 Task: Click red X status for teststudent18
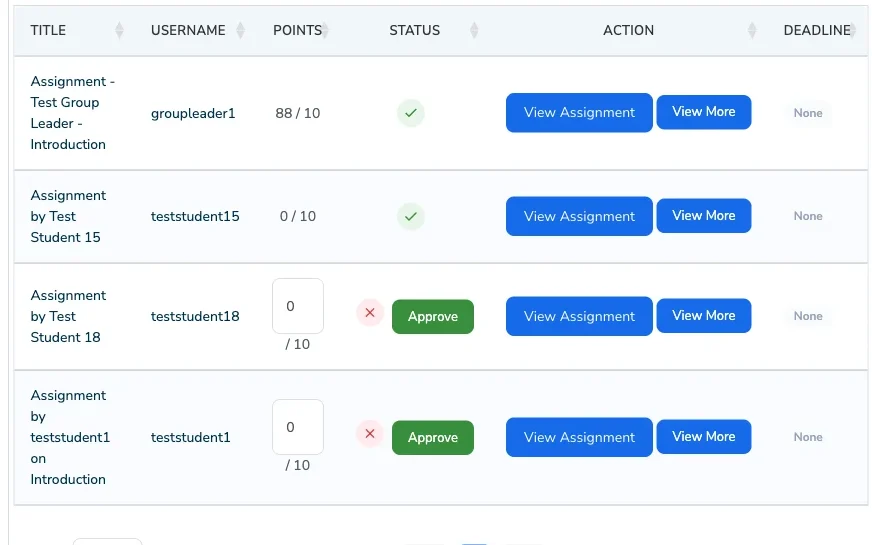pos(370,313)
